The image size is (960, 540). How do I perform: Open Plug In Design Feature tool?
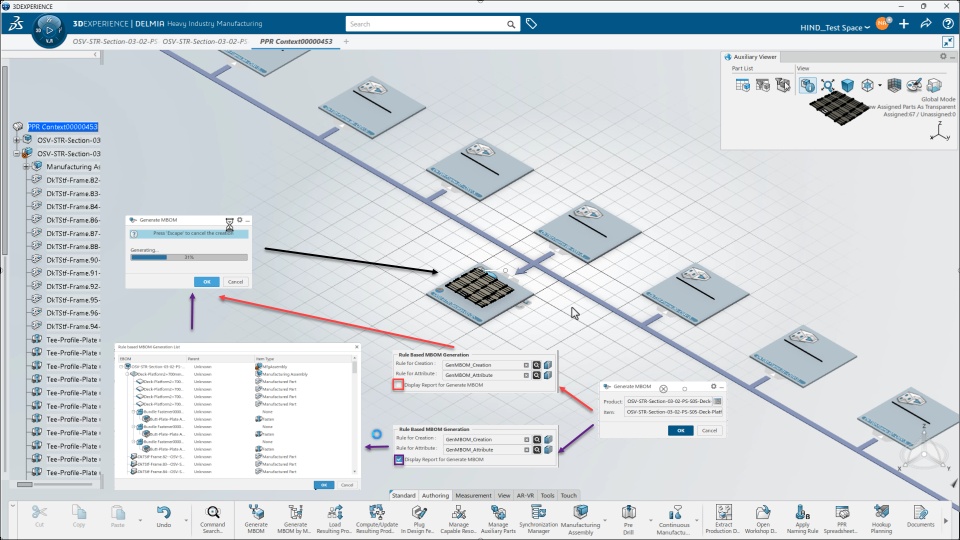[419, 518]
